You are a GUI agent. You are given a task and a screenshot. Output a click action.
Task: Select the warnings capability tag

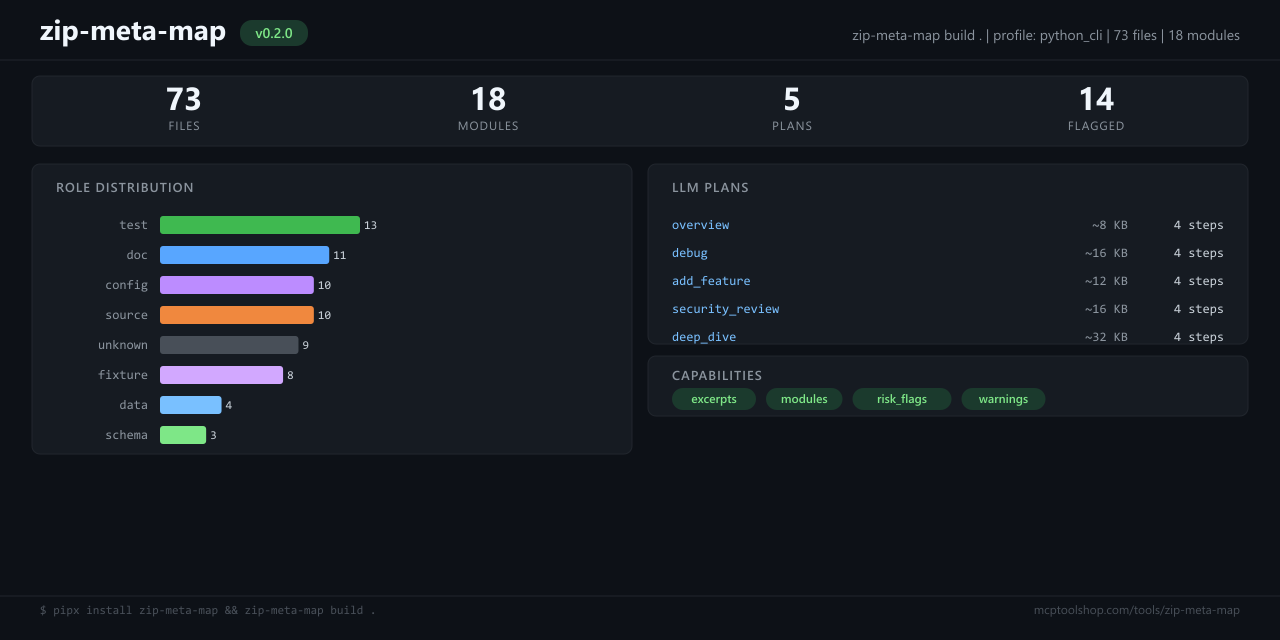tap(1003, 399)
